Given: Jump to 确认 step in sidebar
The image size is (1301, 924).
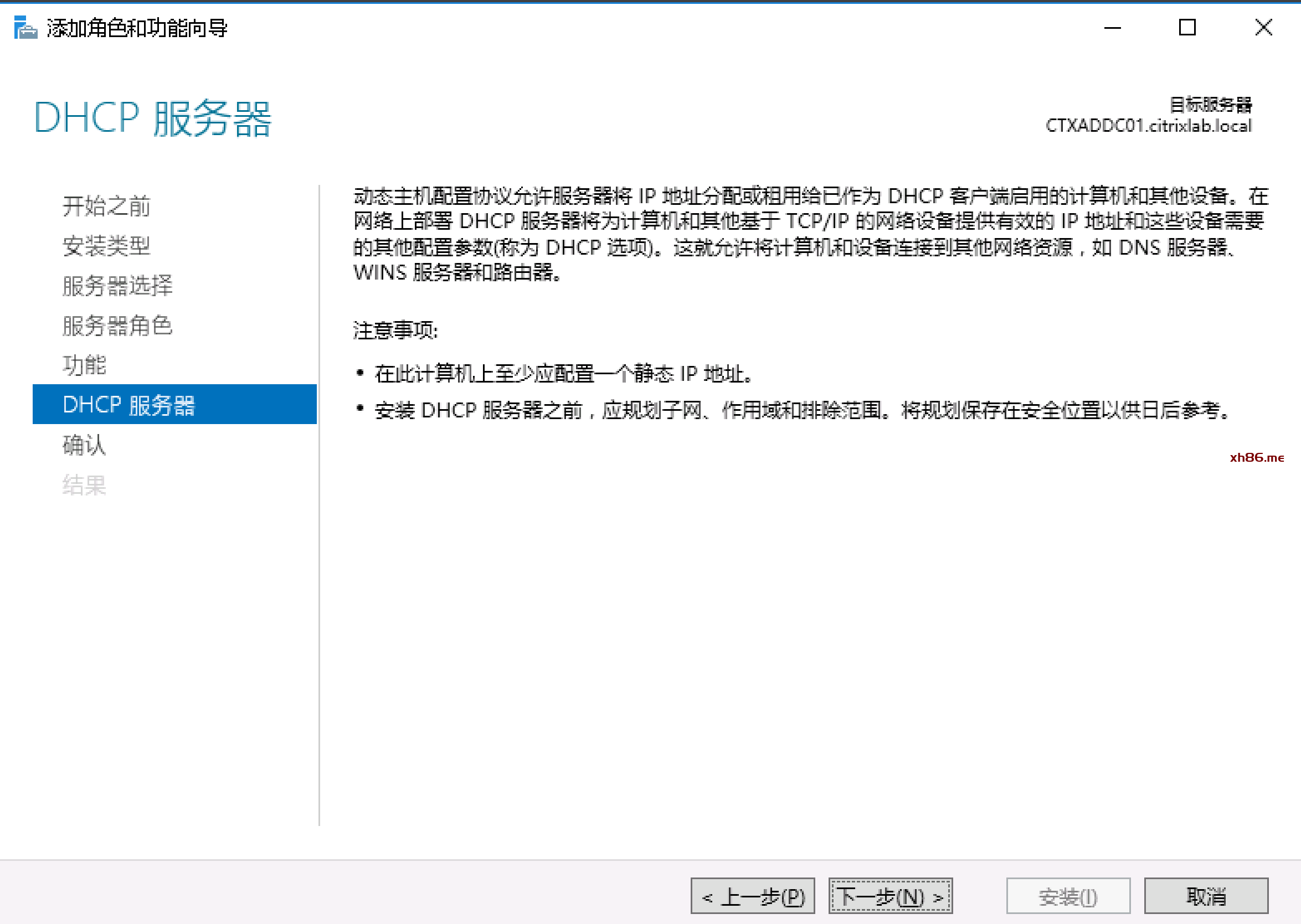Looking at the screenshot, I should (84, 445).
